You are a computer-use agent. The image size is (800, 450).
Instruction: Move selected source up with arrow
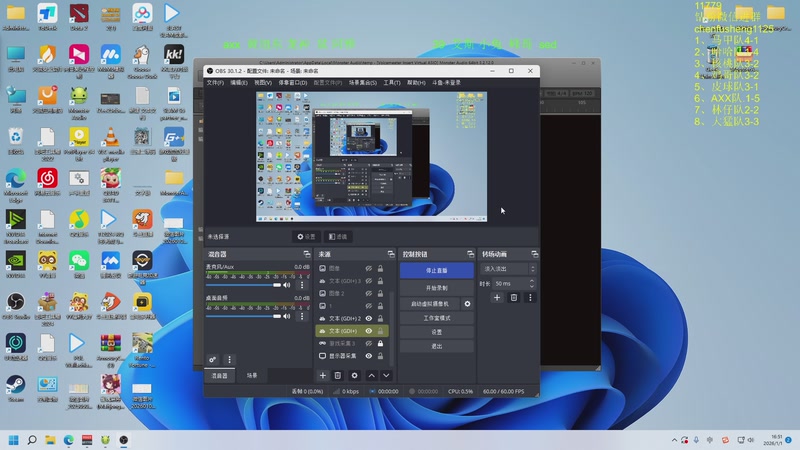click(371, 376)
